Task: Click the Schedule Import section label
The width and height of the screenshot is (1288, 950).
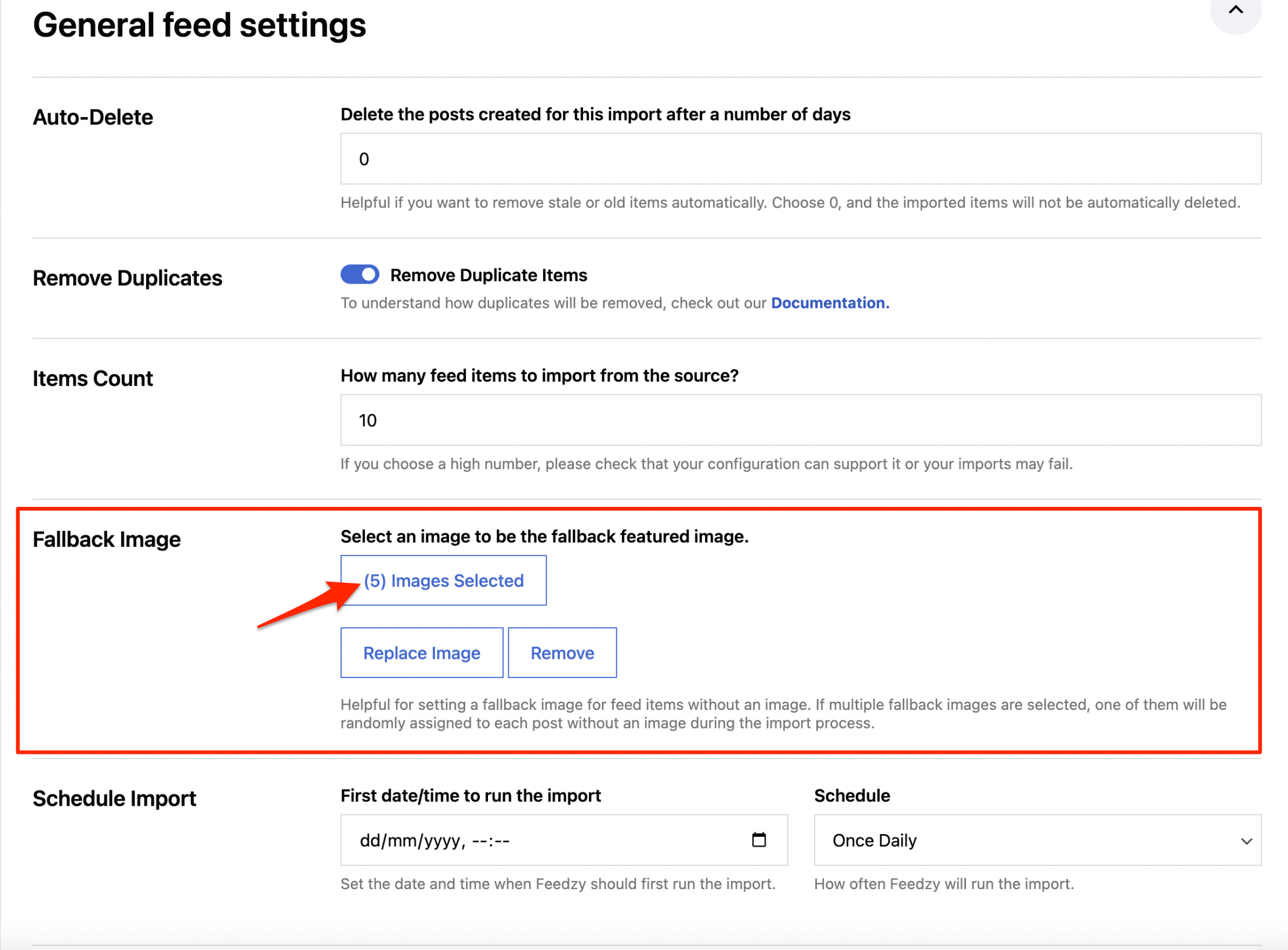Action: point(114,799)
